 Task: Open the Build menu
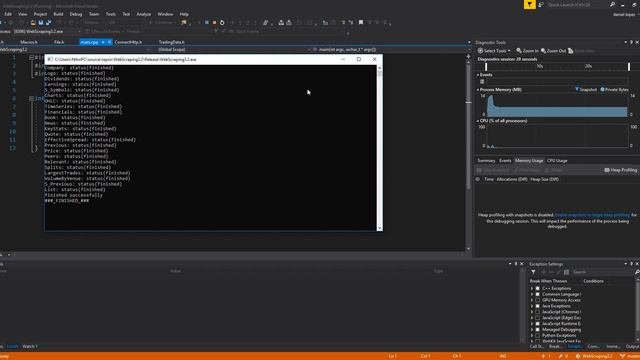[x=58, y=14]
